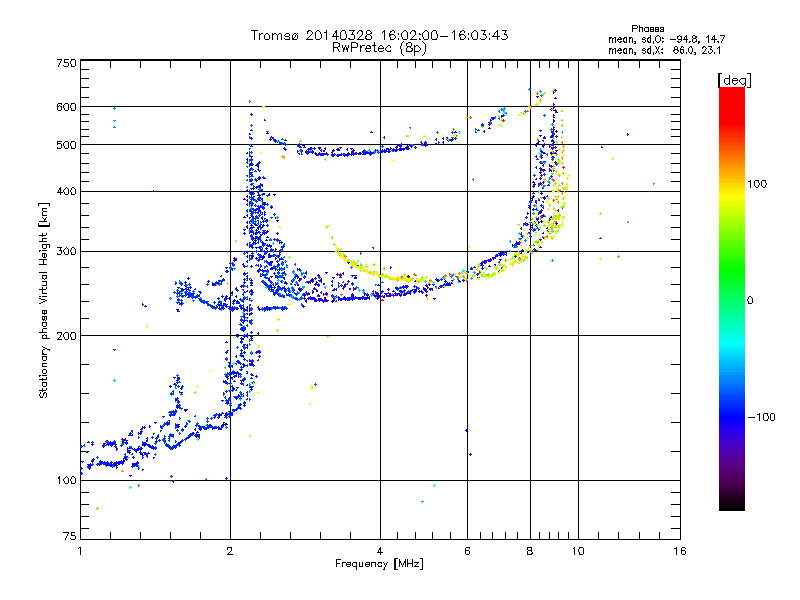Click the x-axis tick label "2"
This screenshot has height=600, width=800.
pyautogui.click(x=230, y=551)
